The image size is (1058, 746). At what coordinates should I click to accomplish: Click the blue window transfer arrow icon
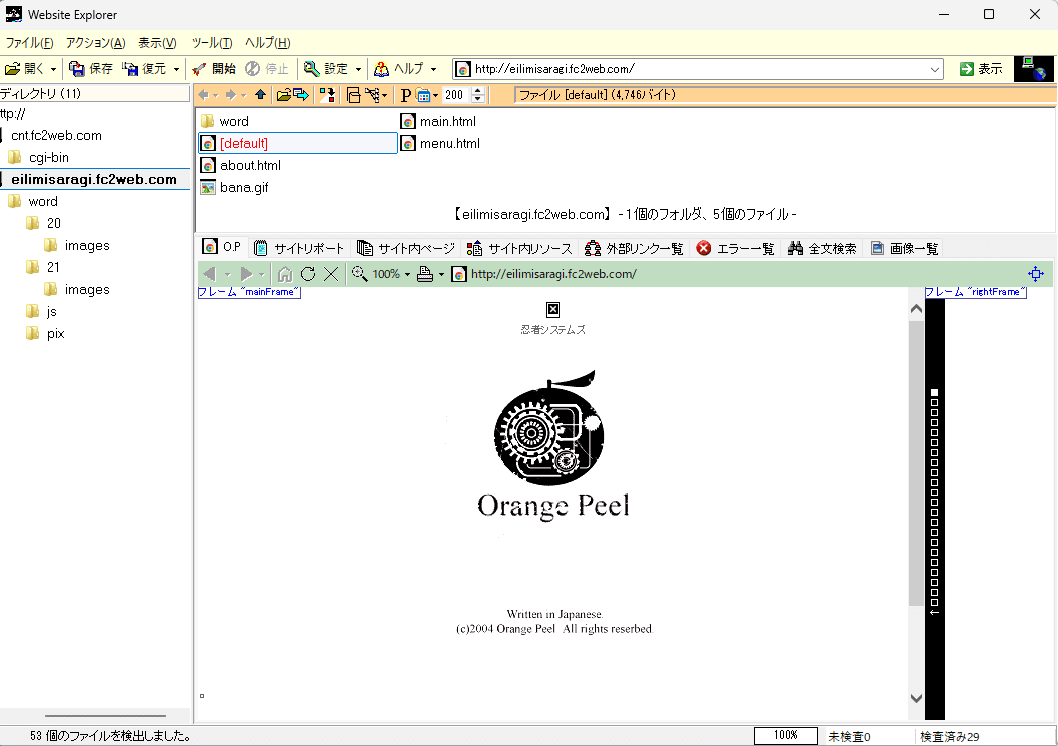pyautogui.click(x=301, y=95)
